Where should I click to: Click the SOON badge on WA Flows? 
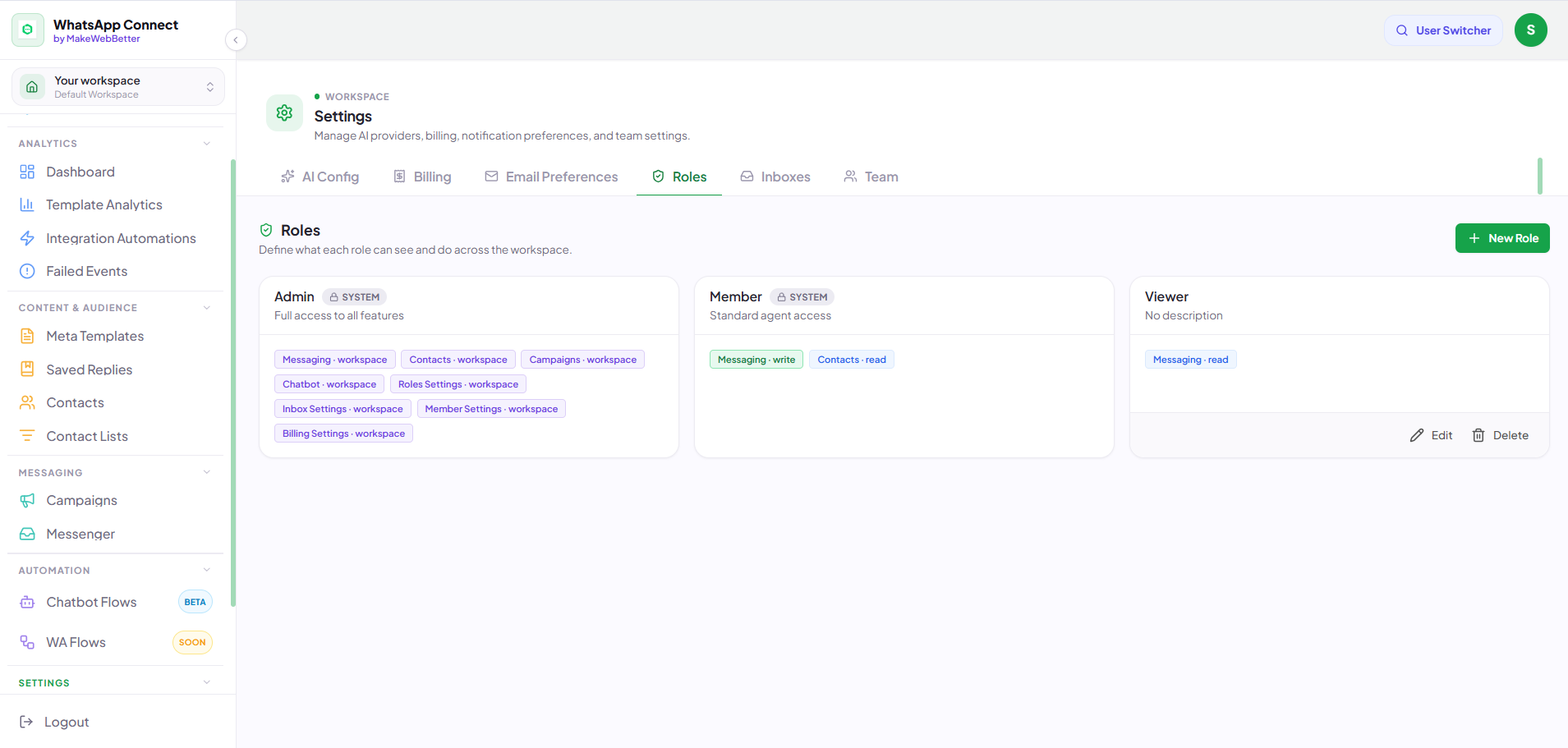[x=192, y=642]
